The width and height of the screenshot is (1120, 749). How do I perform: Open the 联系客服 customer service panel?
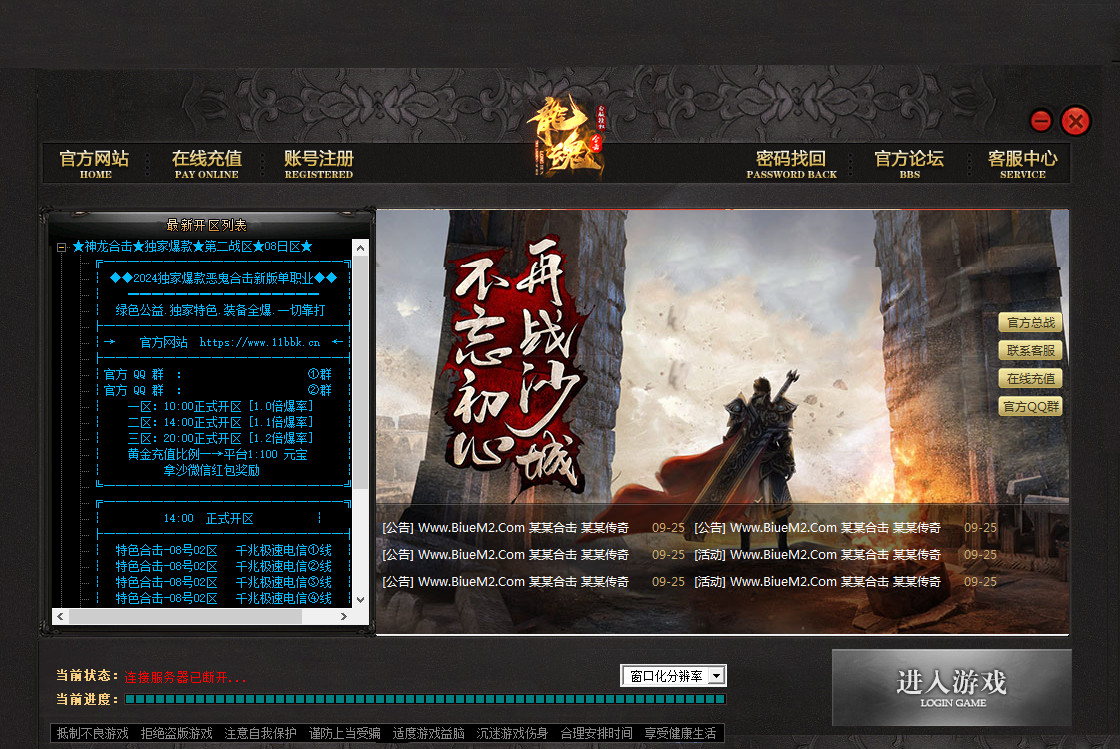[1030, 350]
